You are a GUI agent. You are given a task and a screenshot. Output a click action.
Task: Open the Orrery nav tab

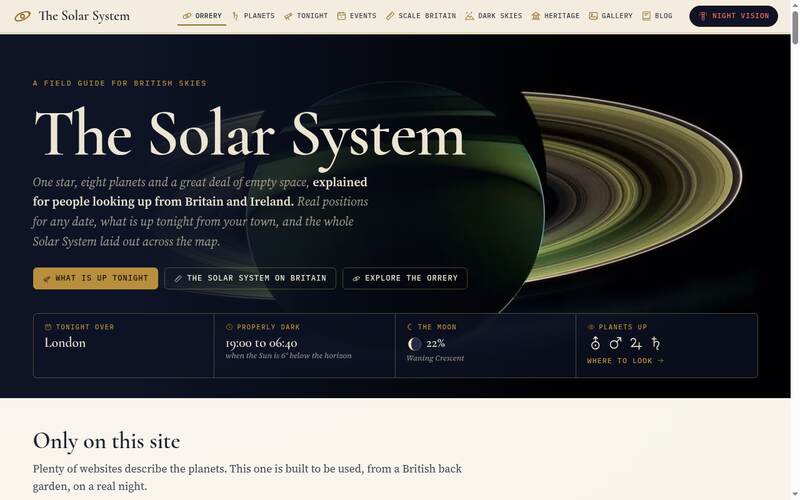[202, 16]
